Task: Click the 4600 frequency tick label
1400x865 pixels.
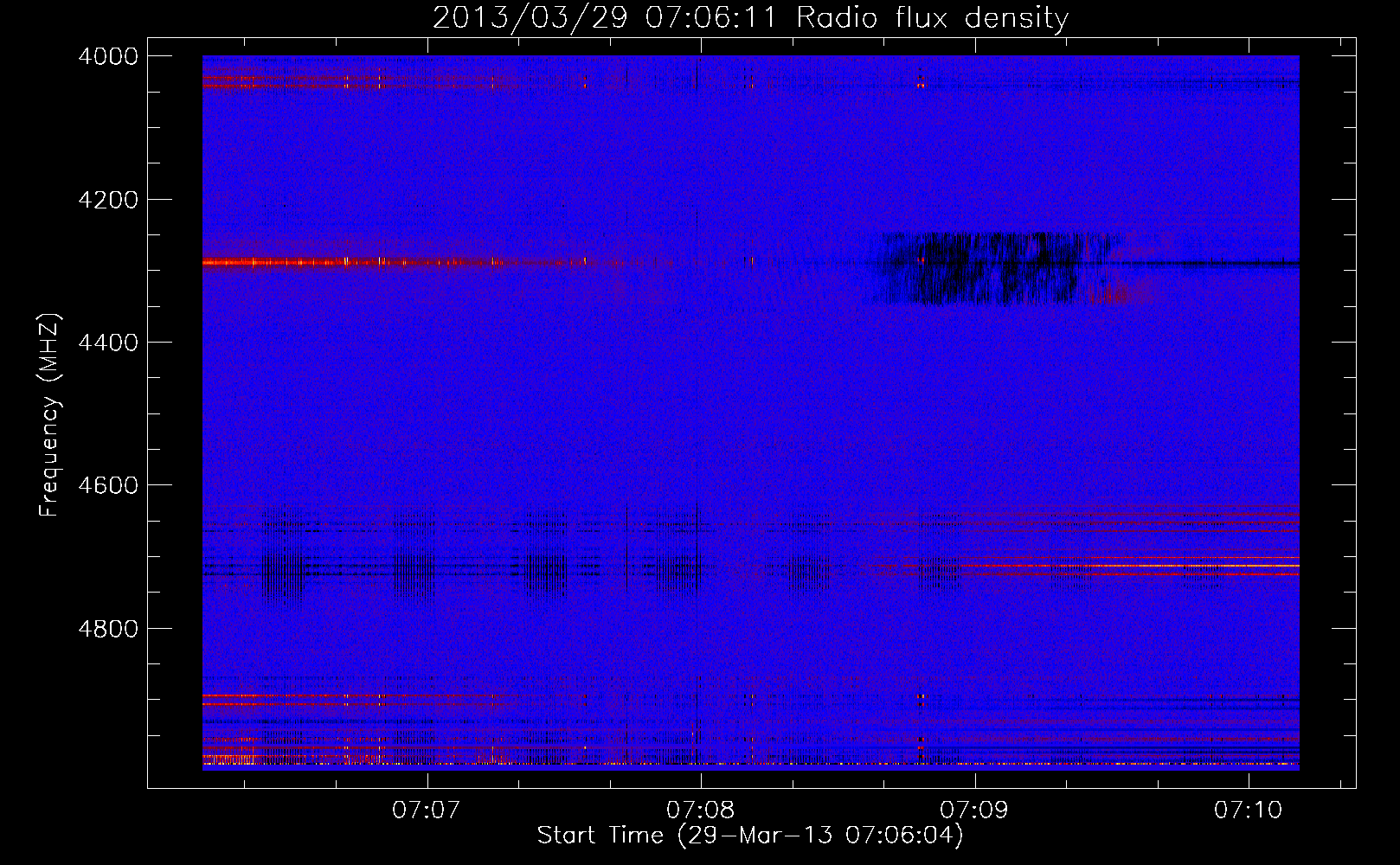Action: click(108, 485)
